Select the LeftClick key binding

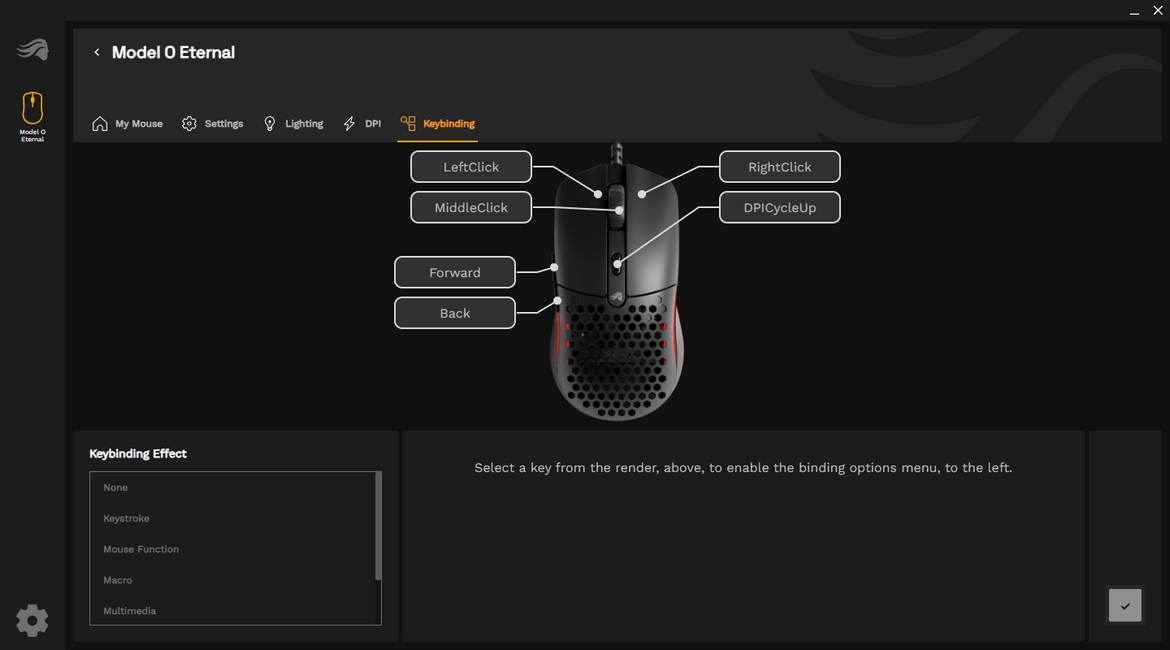tap(471, 167)
